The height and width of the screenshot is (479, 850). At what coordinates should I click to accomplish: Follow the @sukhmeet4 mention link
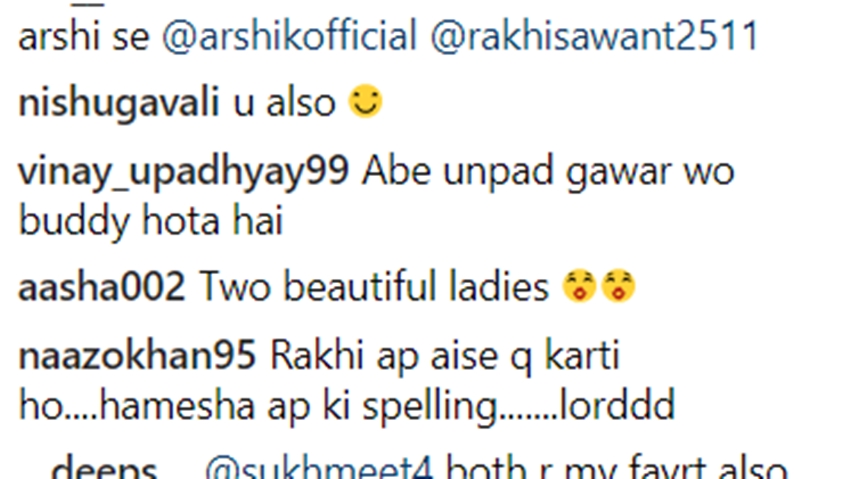point(319,469)
